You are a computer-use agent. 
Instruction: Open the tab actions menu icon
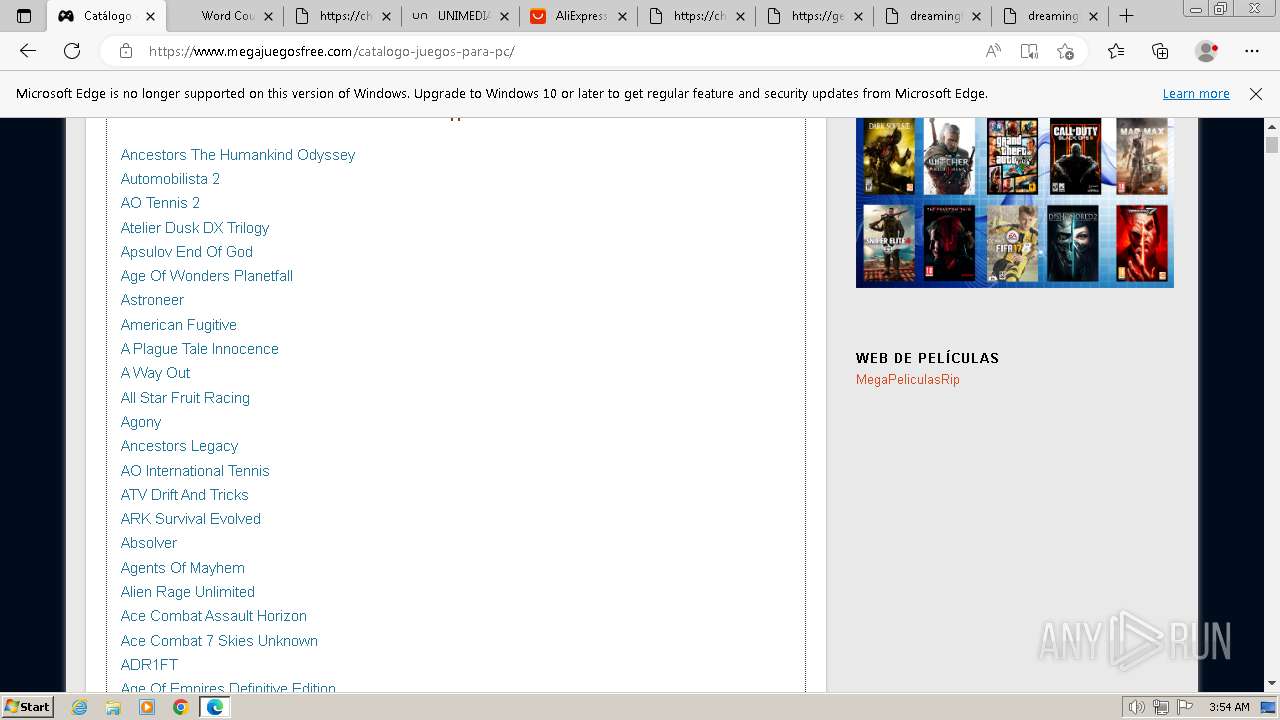pos(24,16)
